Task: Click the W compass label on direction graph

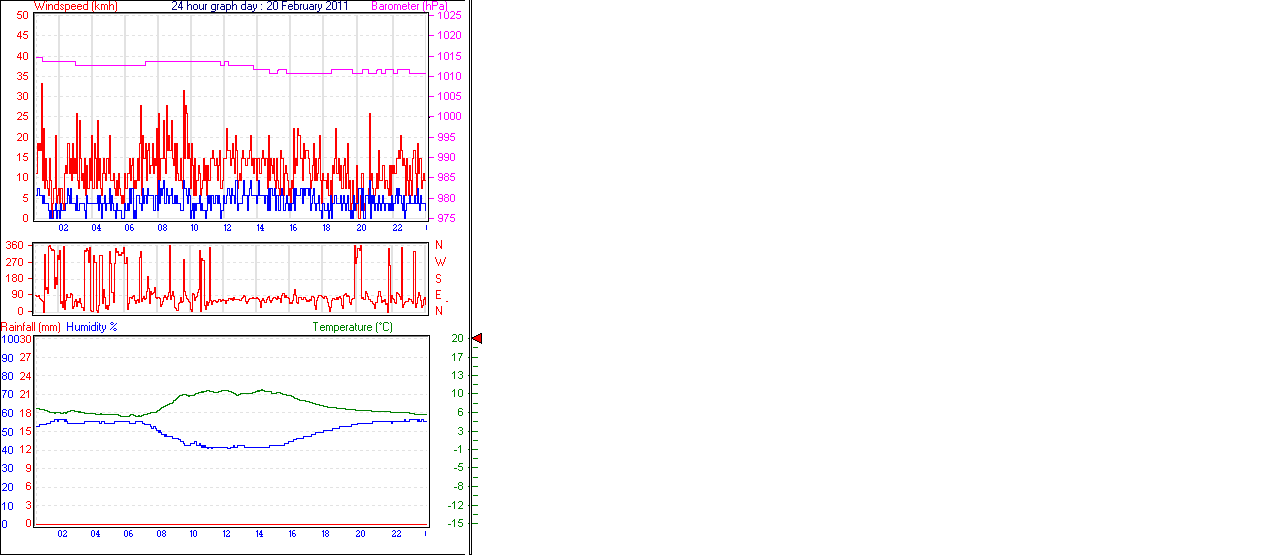Action: tap(438, 262)
